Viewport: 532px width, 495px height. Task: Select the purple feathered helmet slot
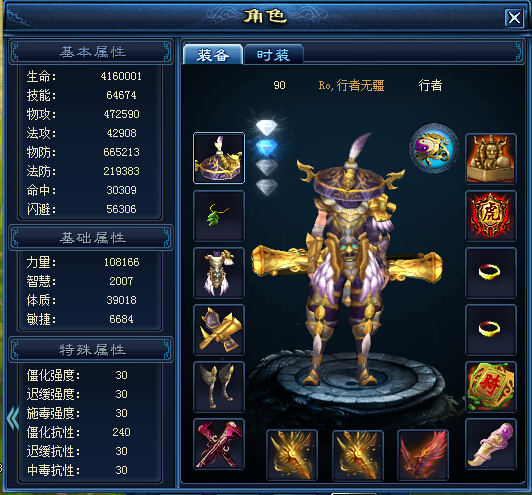pyautogui.click(x=219, y=158)
